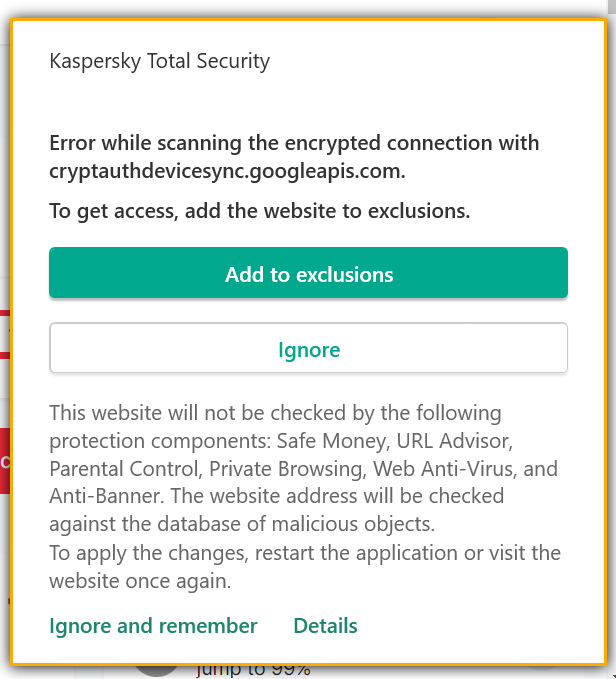Screen dimensions: 616x679
Task: Open the Details link
Action: [326, 626]
